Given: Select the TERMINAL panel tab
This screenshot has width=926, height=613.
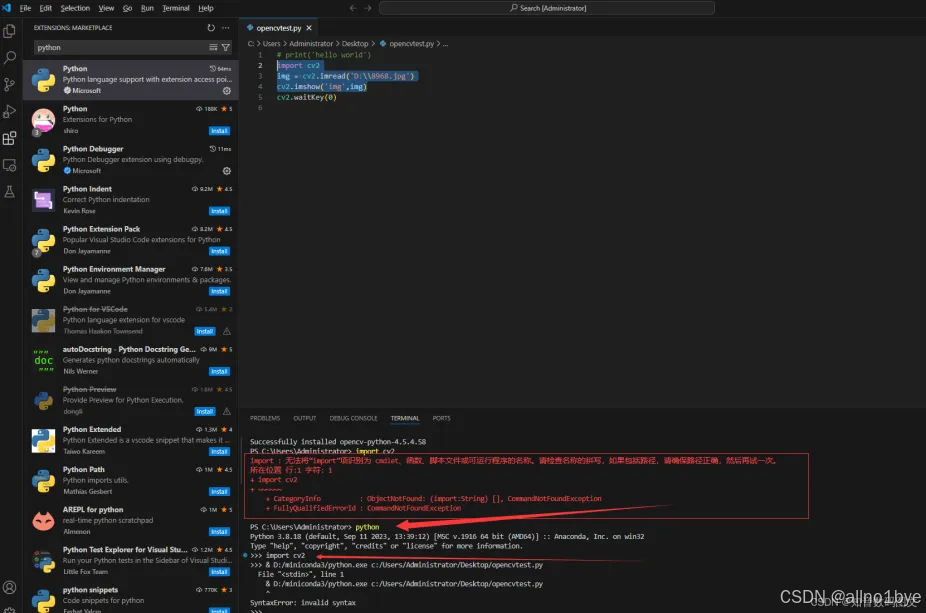Looking at the screenshot, I should coord(405,418).
